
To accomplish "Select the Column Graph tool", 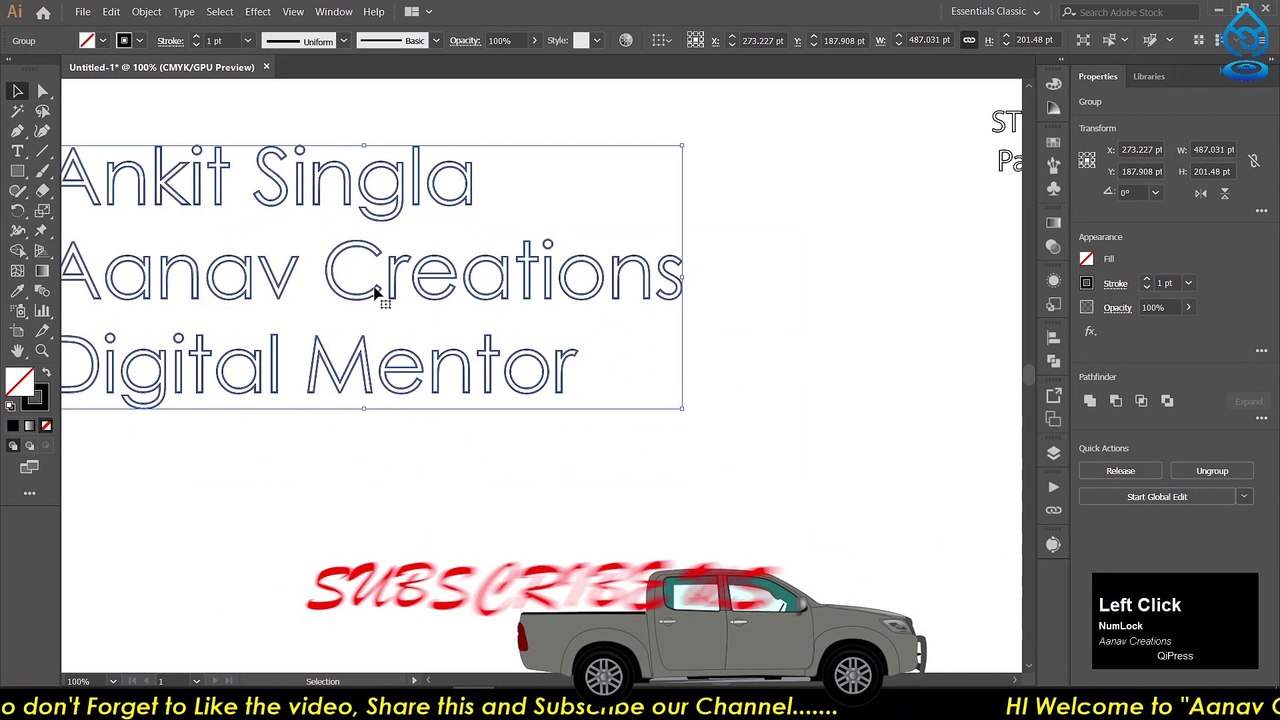I will 42,311.
